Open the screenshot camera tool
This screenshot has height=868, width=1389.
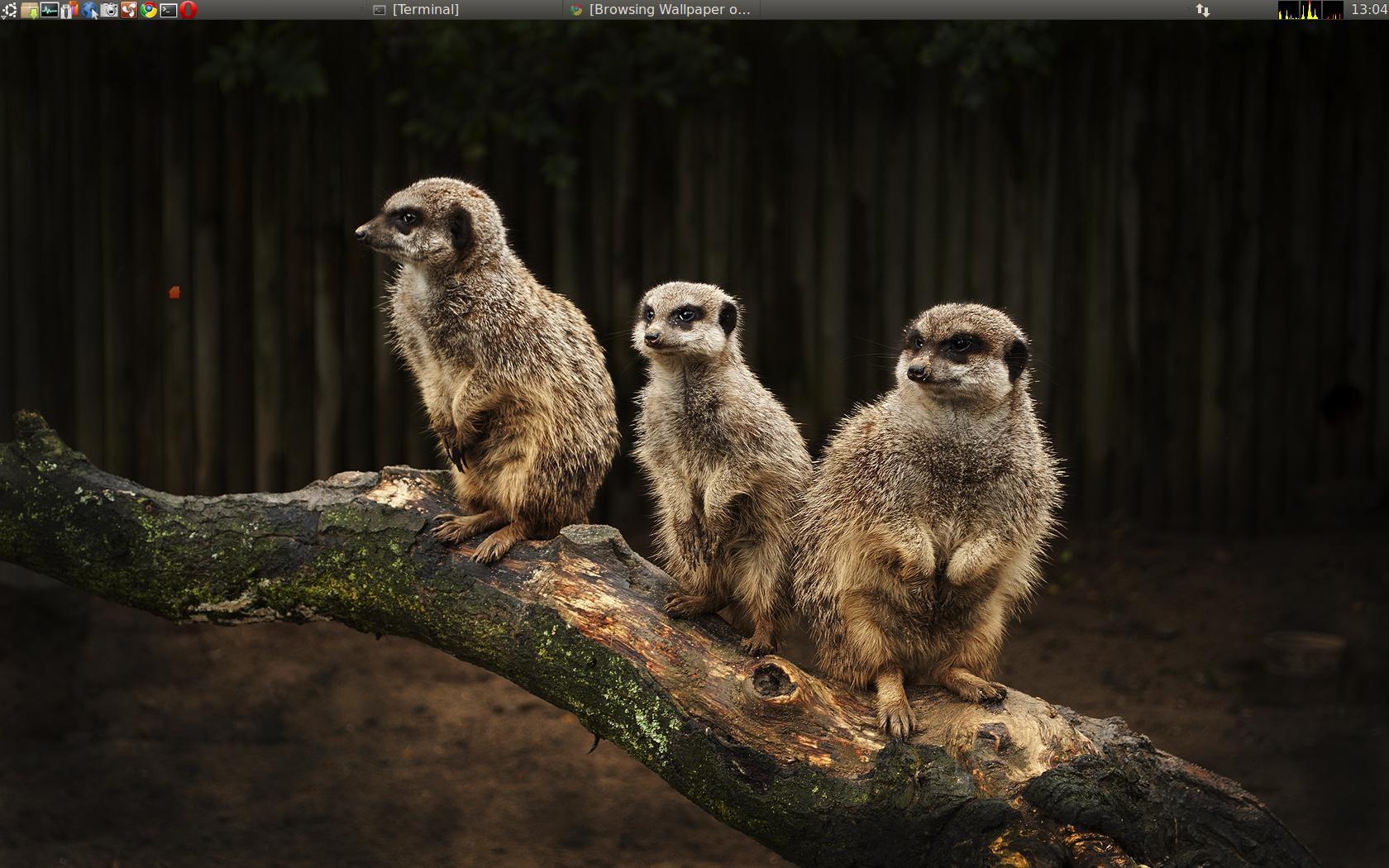coord(109,10)
